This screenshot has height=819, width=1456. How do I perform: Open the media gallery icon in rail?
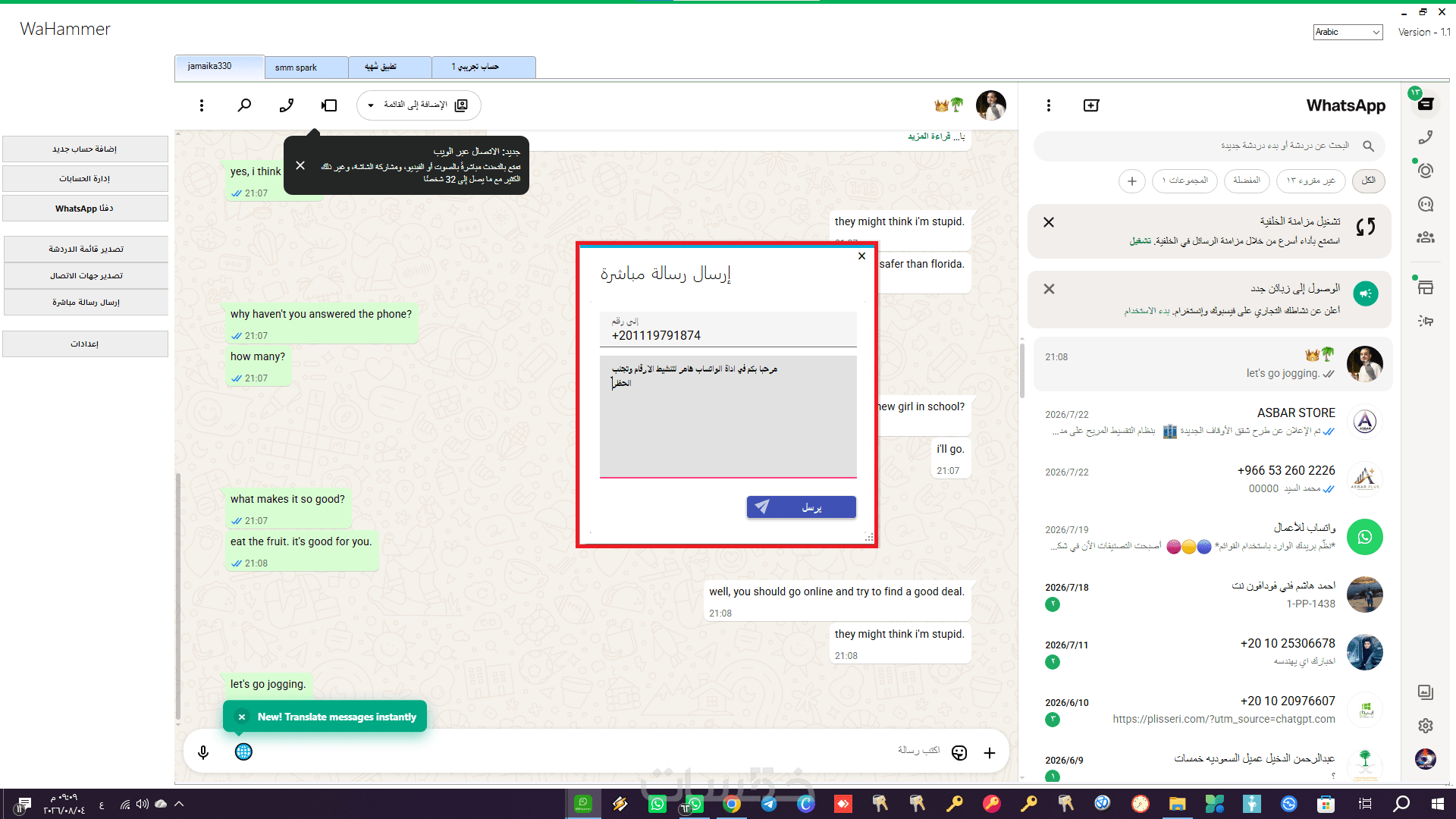click(1426, 692)
